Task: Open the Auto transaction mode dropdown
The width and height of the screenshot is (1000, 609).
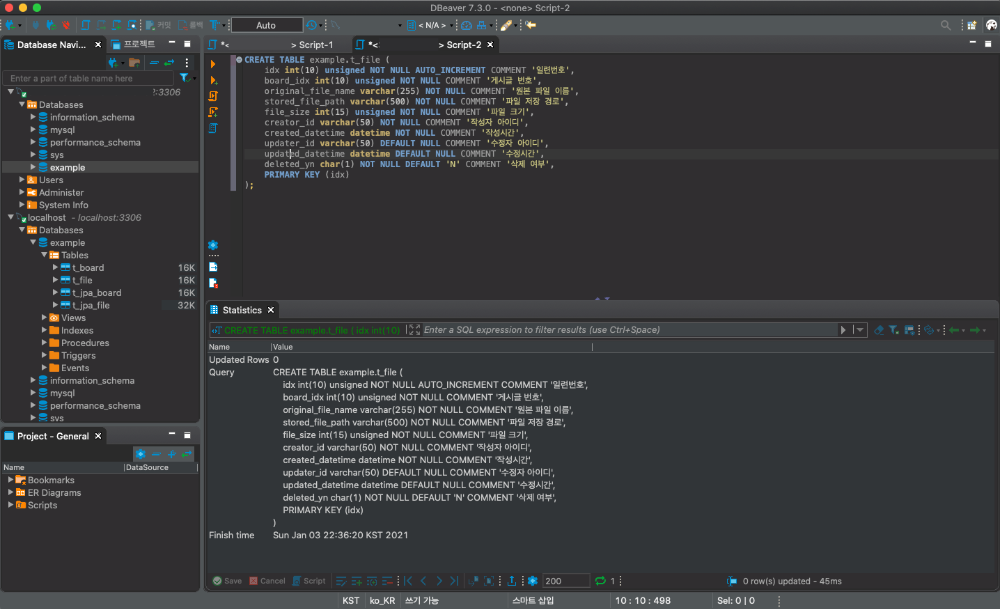Action: pos(267,25)
